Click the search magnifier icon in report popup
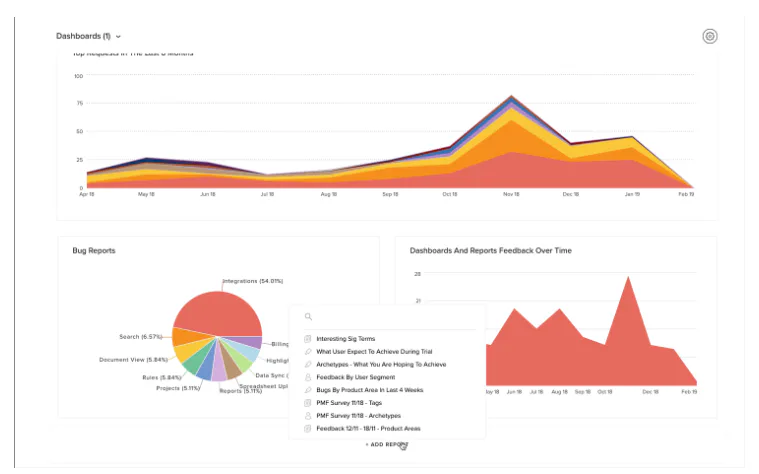This screenshot has width=759, height=474. [x=308, y=317]
